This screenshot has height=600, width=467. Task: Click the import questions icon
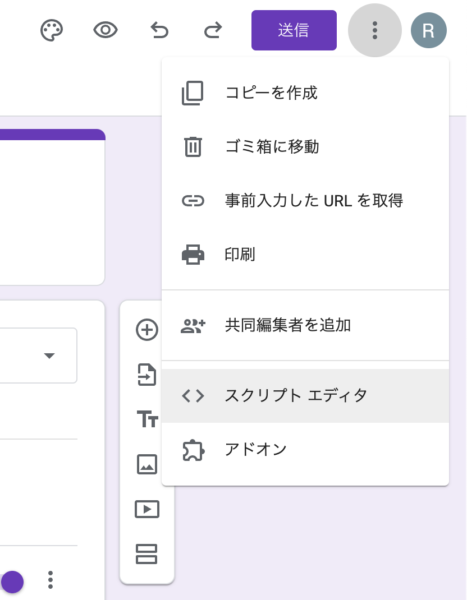[x=147, y=374]
